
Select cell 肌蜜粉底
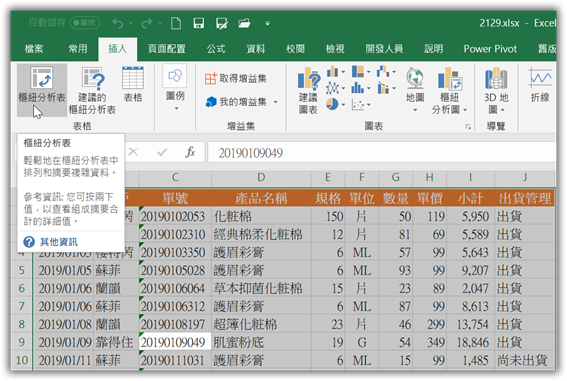(x=261, y=342)
